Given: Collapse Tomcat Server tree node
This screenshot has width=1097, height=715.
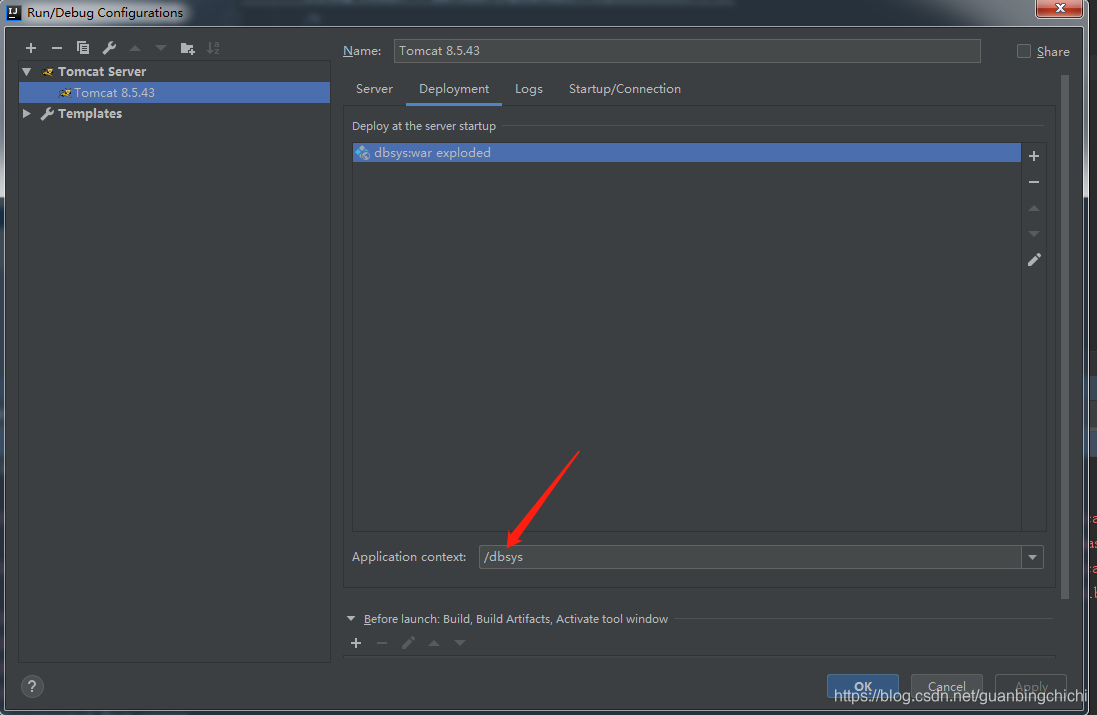Looking at the screenshot, I should tap(27, 71).
